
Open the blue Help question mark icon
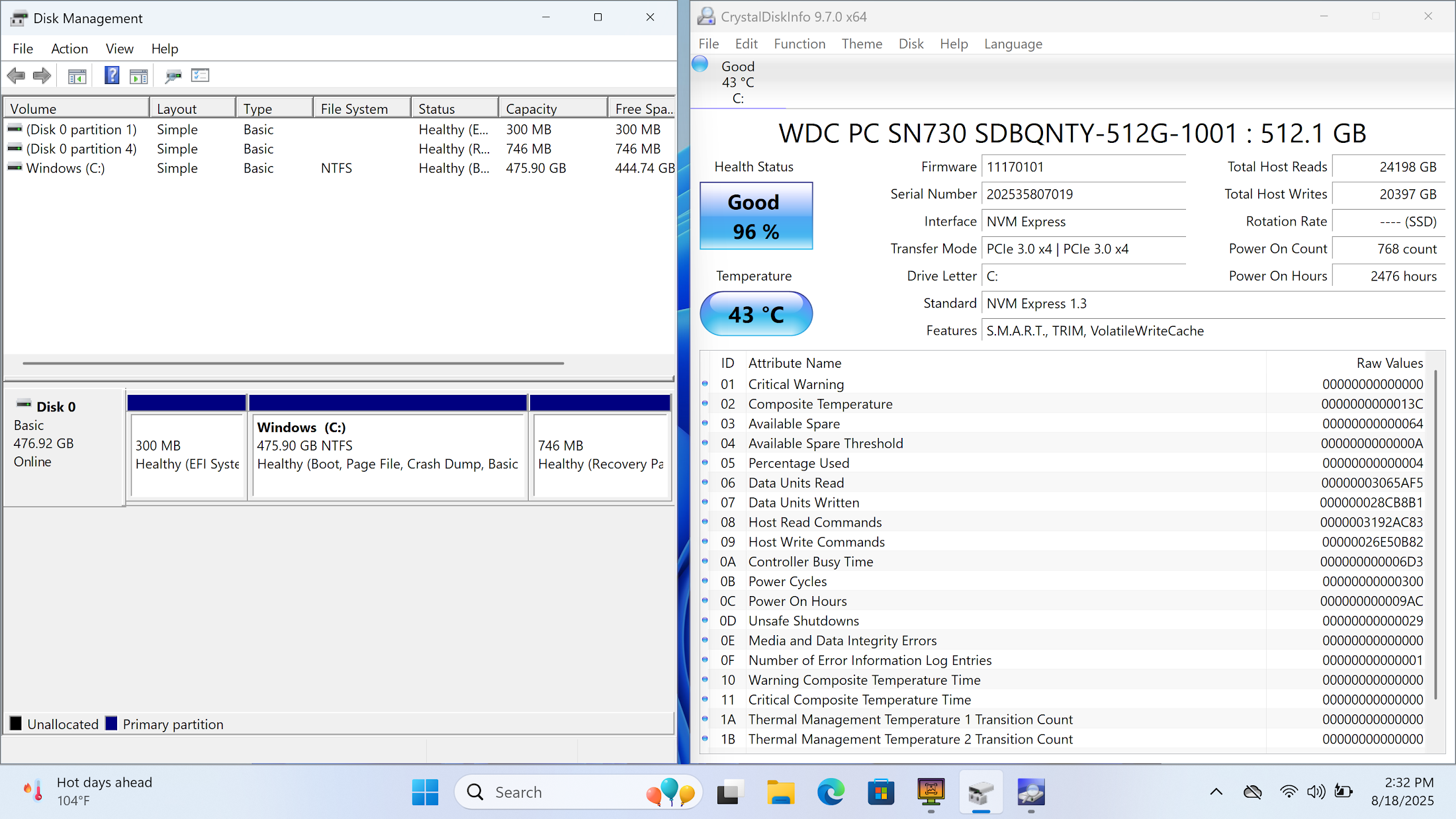pos(112,75)
